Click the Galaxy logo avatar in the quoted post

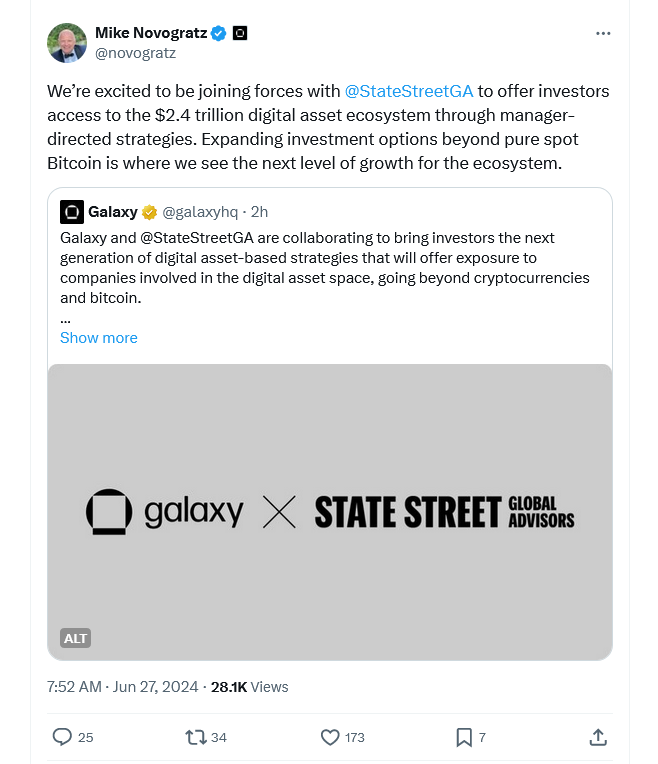[71, 212]
